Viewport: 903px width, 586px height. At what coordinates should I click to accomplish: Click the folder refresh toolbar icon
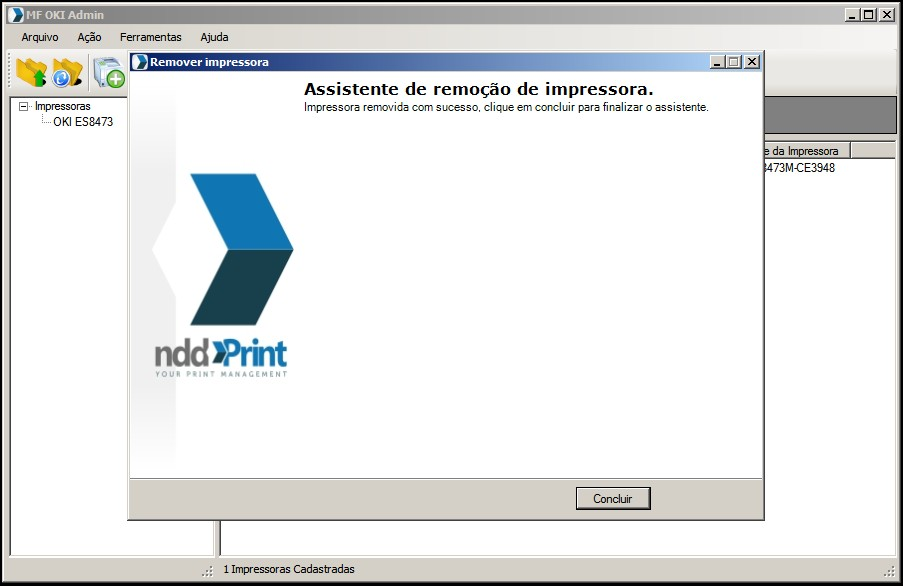pyautogui.click(x=67, y=73)
